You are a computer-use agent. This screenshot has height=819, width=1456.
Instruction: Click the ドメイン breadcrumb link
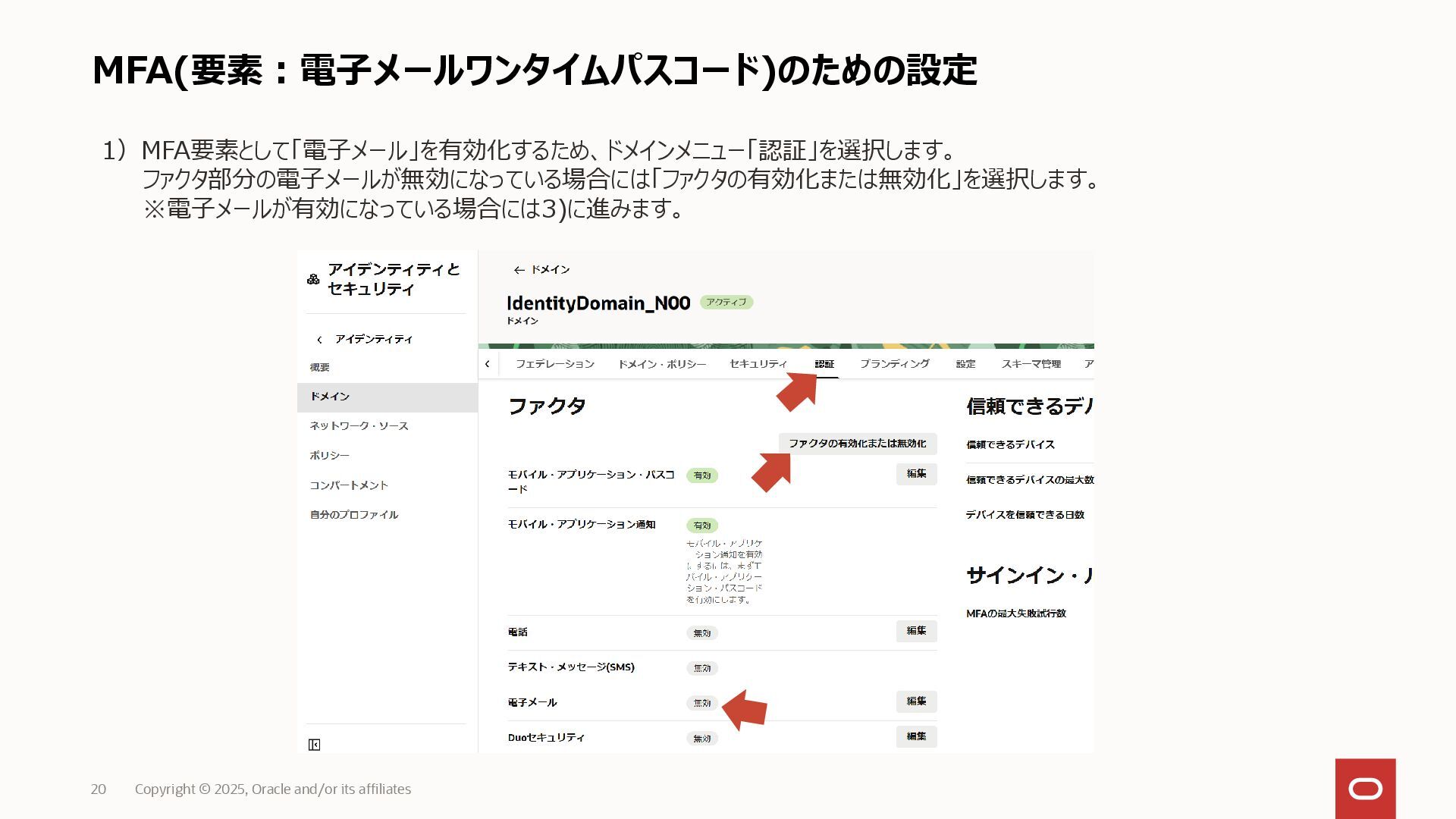tap(551, 270)
